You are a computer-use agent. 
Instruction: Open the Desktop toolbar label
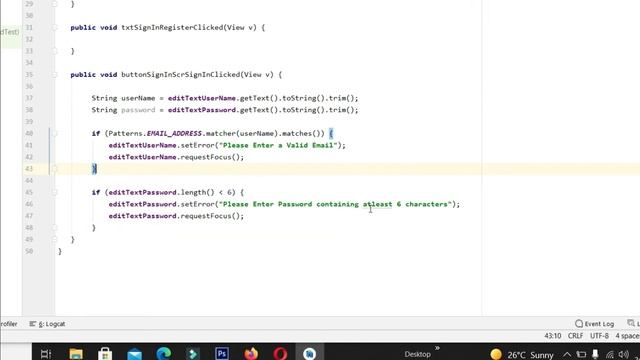pyautogui.click(x=417, y=354)
